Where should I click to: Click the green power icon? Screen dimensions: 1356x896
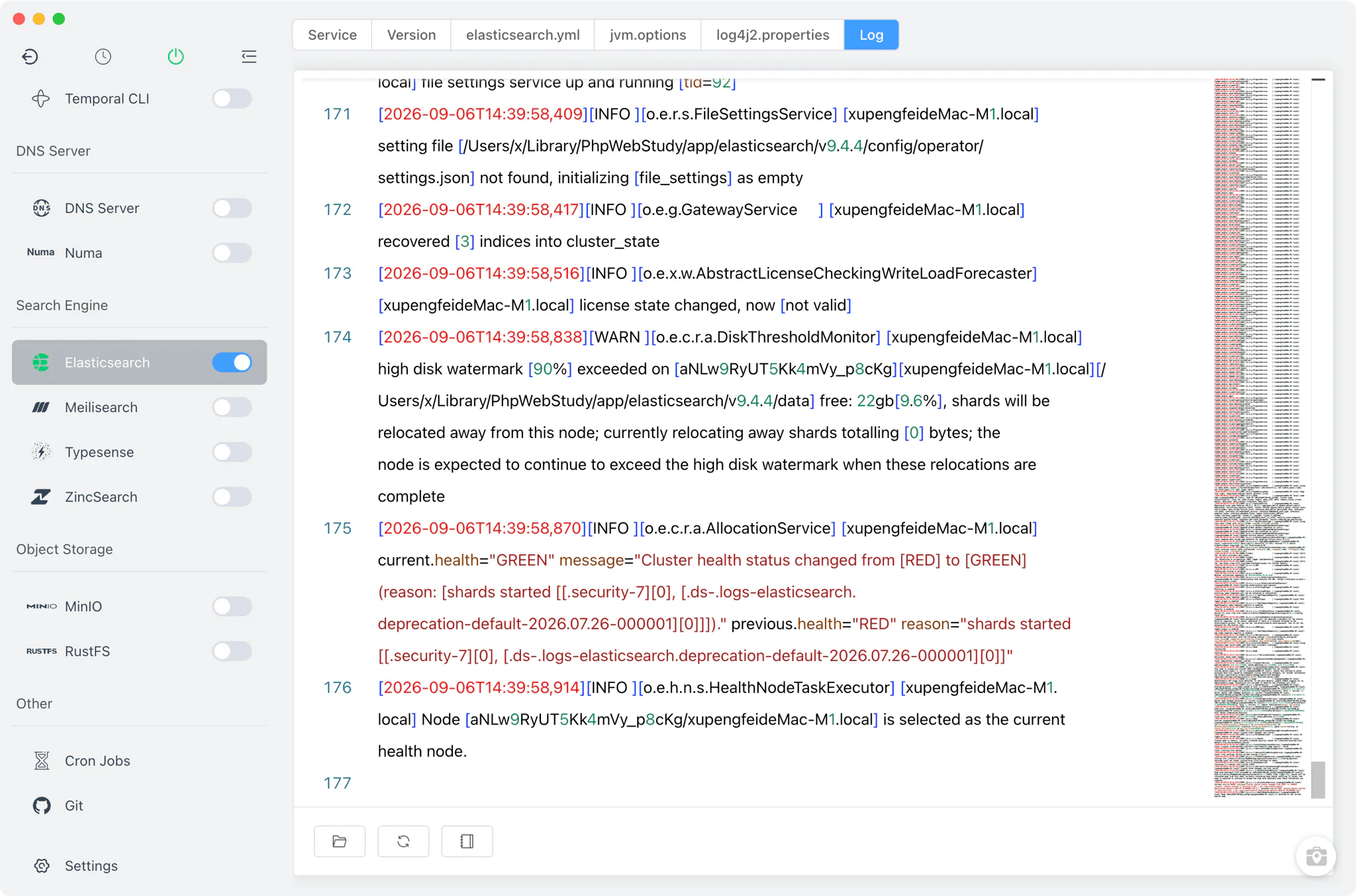pyautogui.click(x=175, y=56)
